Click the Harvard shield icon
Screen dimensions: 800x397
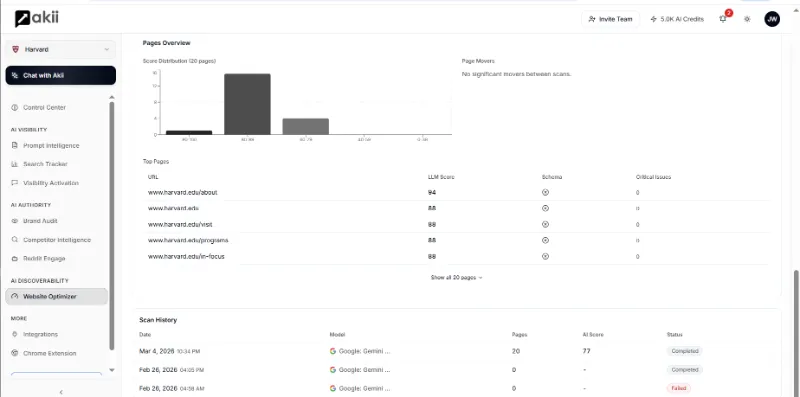click(15, 49)
